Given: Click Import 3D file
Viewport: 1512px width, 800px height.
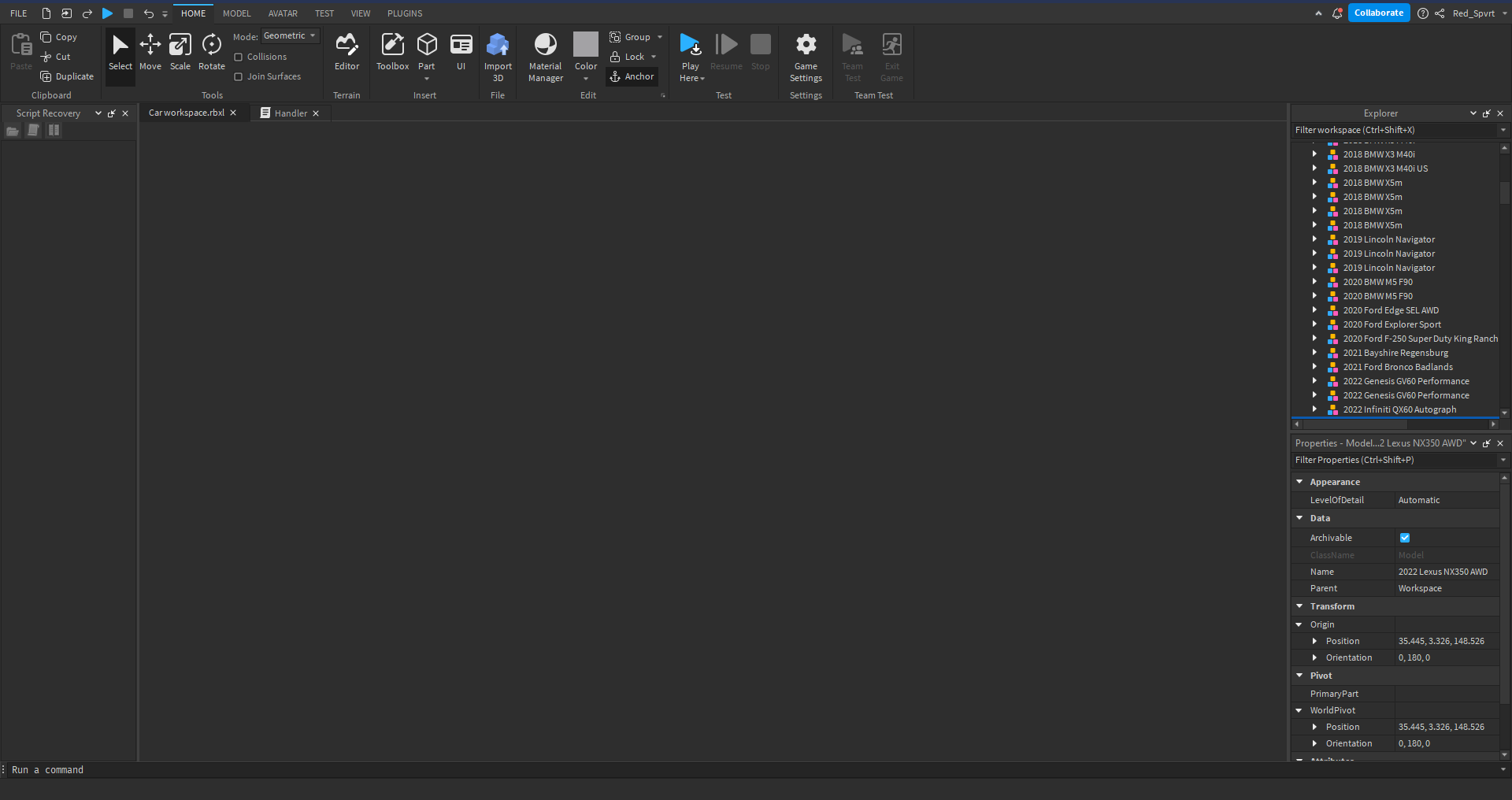Looking at the screenshot, I should tap(498, 57).
